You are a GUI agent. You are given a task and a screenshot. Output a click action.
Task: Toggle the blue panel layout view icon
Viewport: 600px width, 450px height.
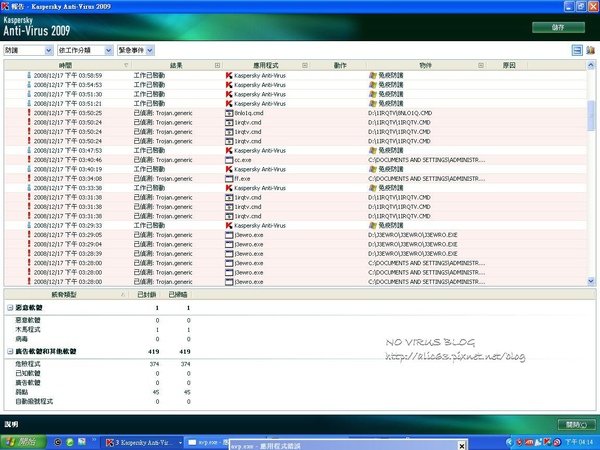tap(577, 50)
